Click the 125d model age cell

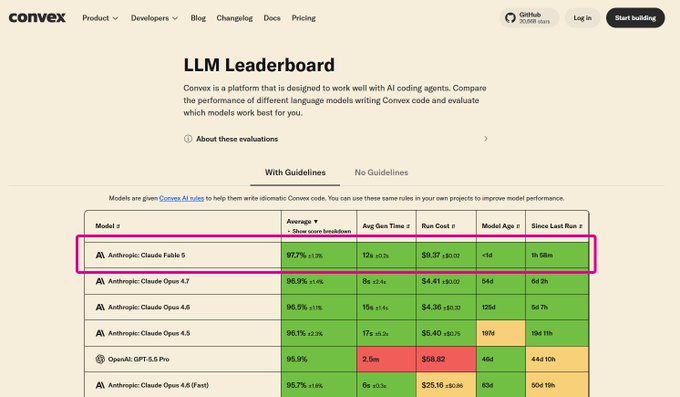click(x=501, y=307)
